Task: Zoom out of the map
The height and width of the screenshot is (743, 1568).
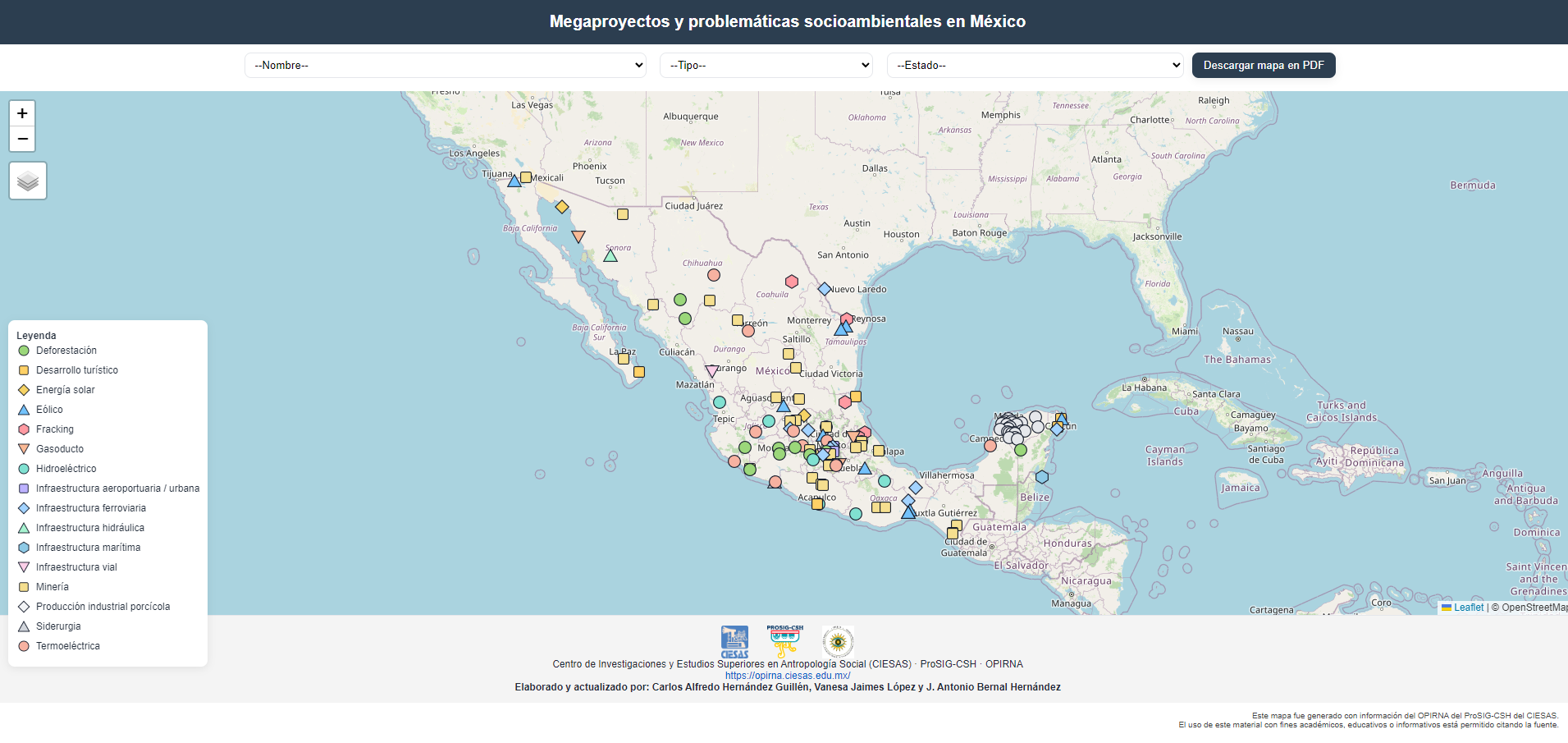Action: [x=22, y=139]
